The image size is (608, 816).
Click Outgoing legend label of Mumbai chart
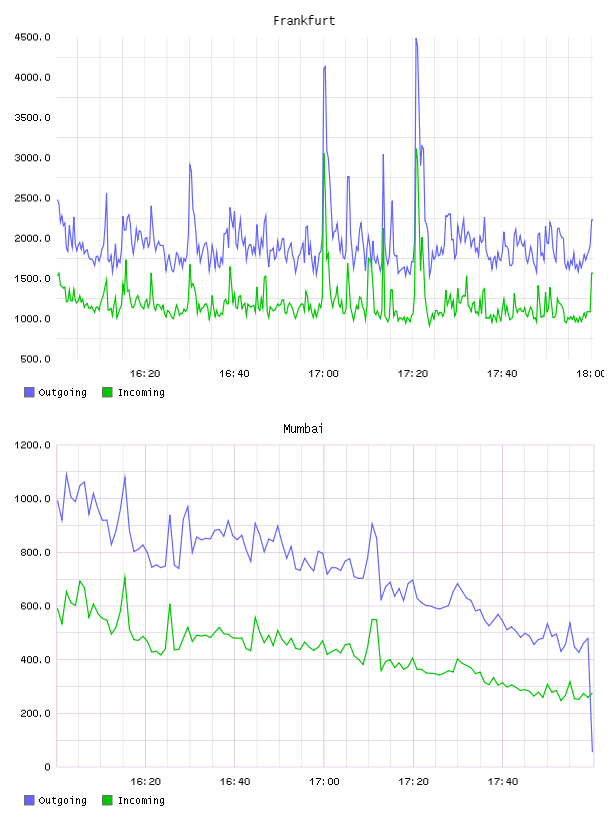(x=62, y=801)
